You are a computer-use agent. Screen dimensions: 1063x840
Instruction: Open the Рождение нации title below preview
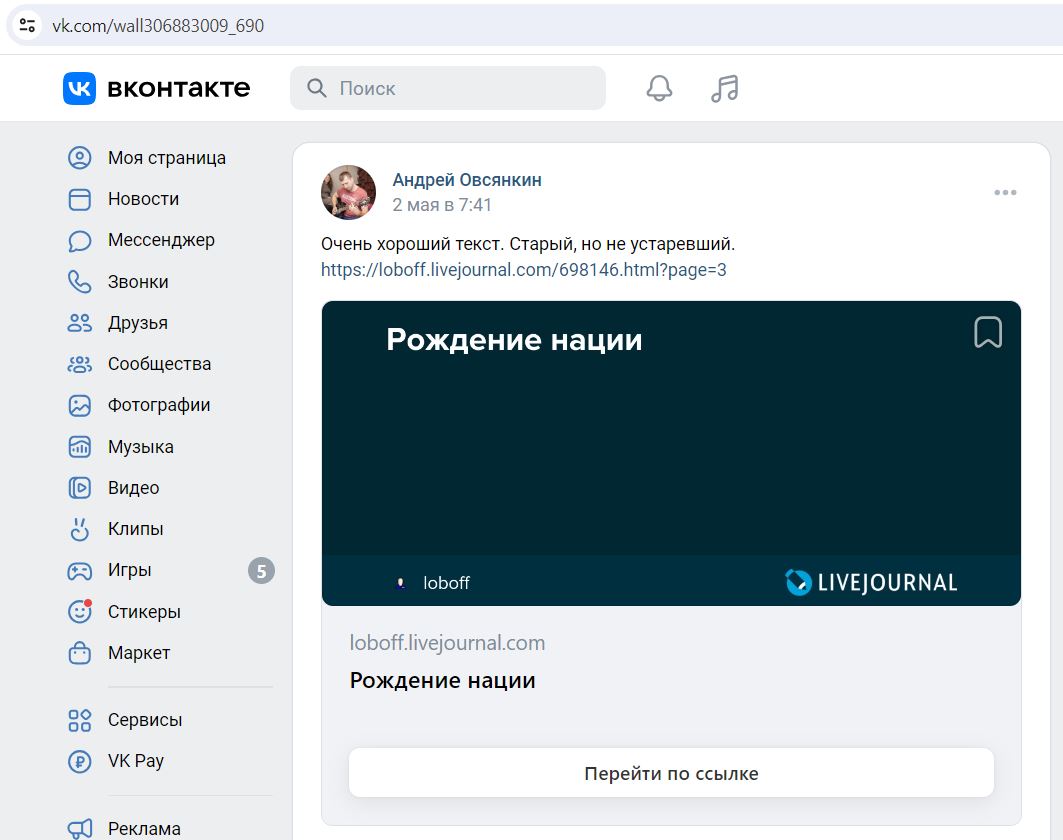click(x=442, y=680)
